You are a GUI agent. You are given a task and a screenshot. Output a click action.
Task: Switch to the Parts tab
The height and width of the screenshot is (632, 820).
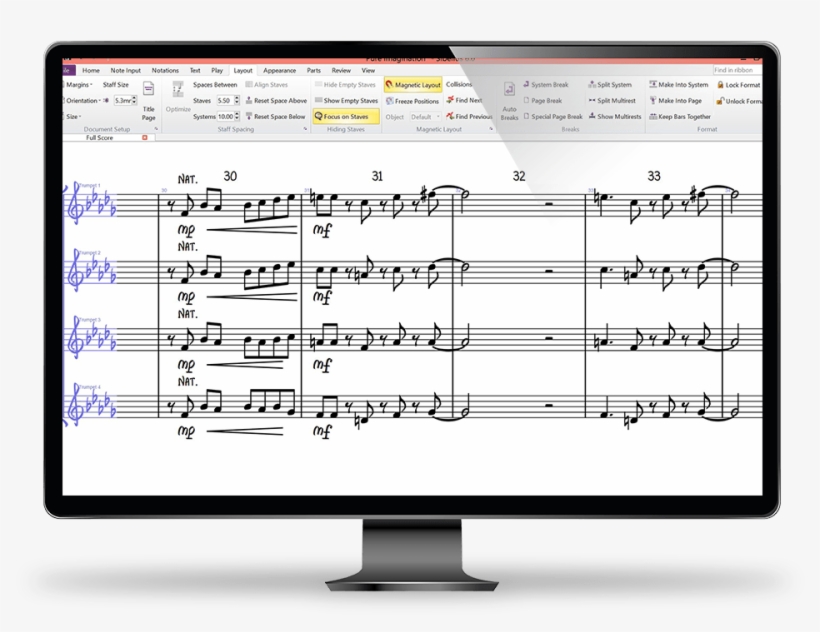pyautogui.click(x=314, y=70)
